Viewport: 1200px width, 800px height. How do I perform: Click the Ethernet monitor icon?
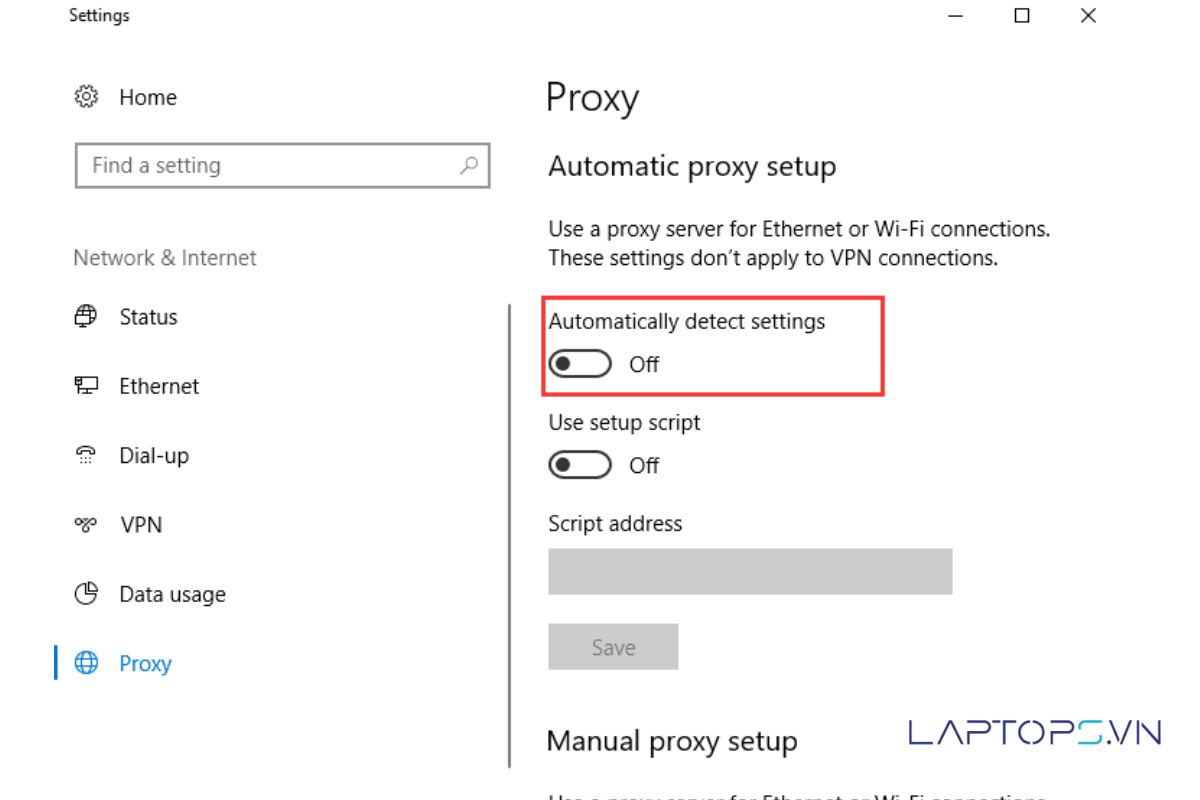click(x=85, y=386)
